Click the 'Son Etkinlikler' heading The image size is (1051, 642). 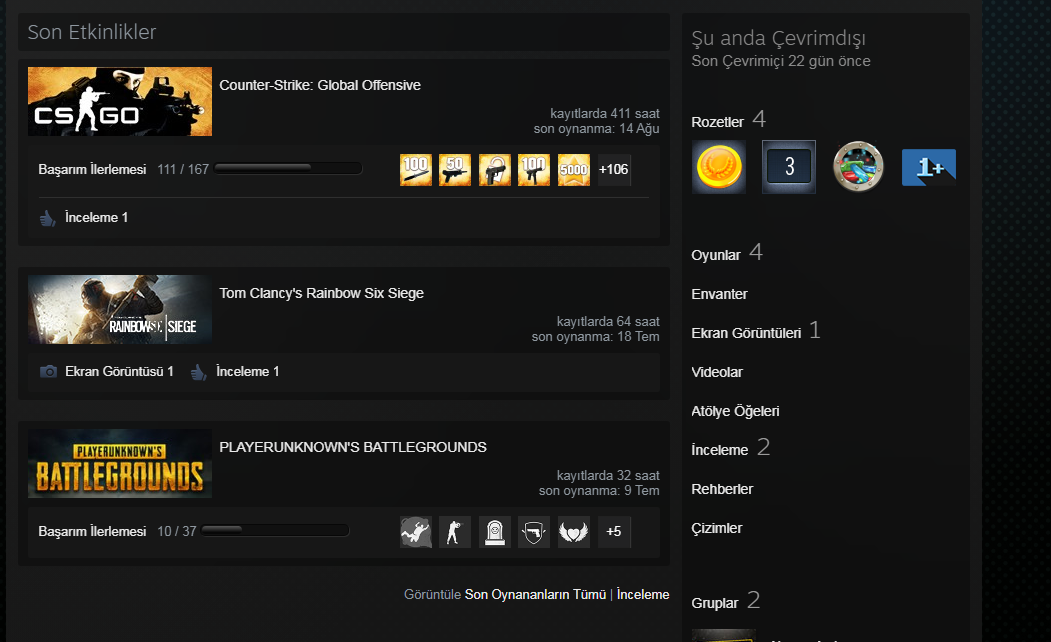(x=92, y=32)
